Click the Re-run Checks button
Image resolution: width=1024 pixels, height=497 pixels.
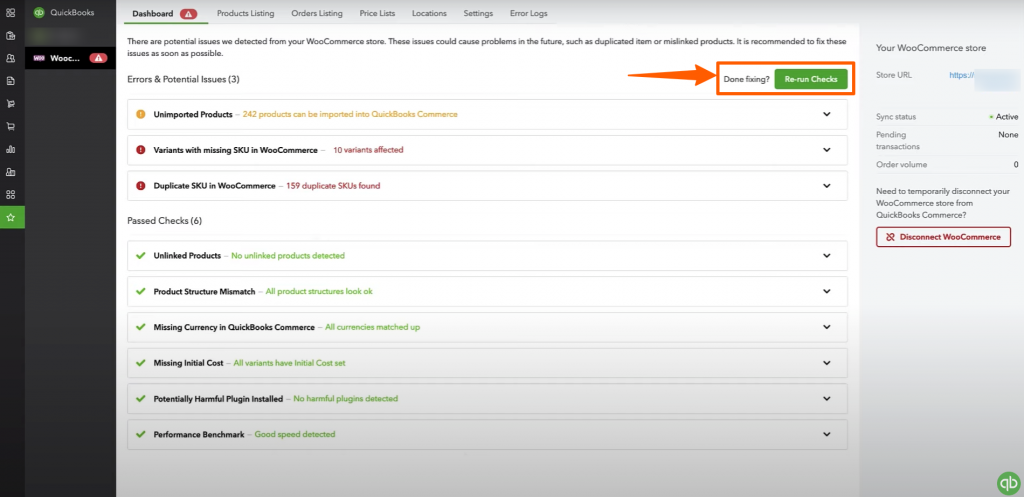point(810,79)
